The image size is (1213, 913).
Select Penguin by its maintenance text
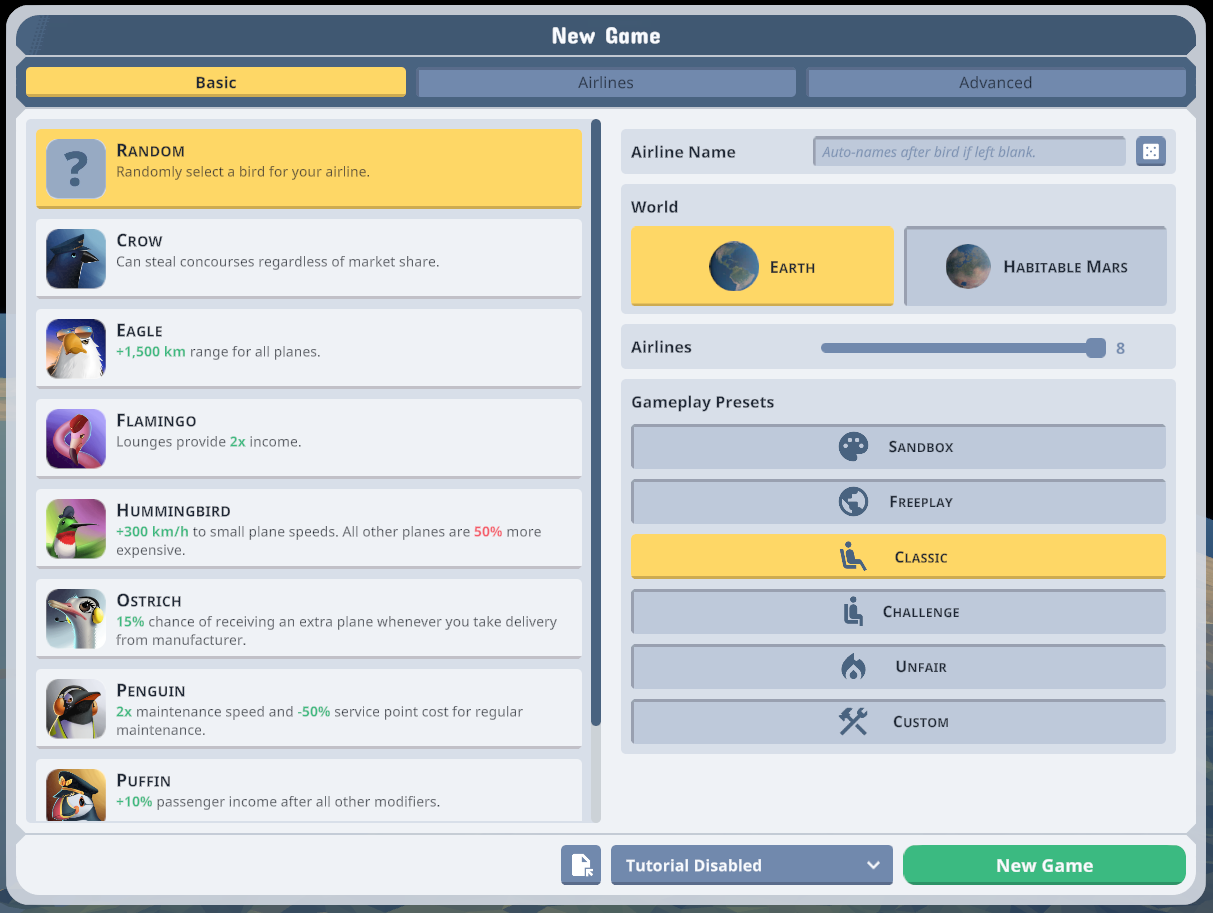319,721
